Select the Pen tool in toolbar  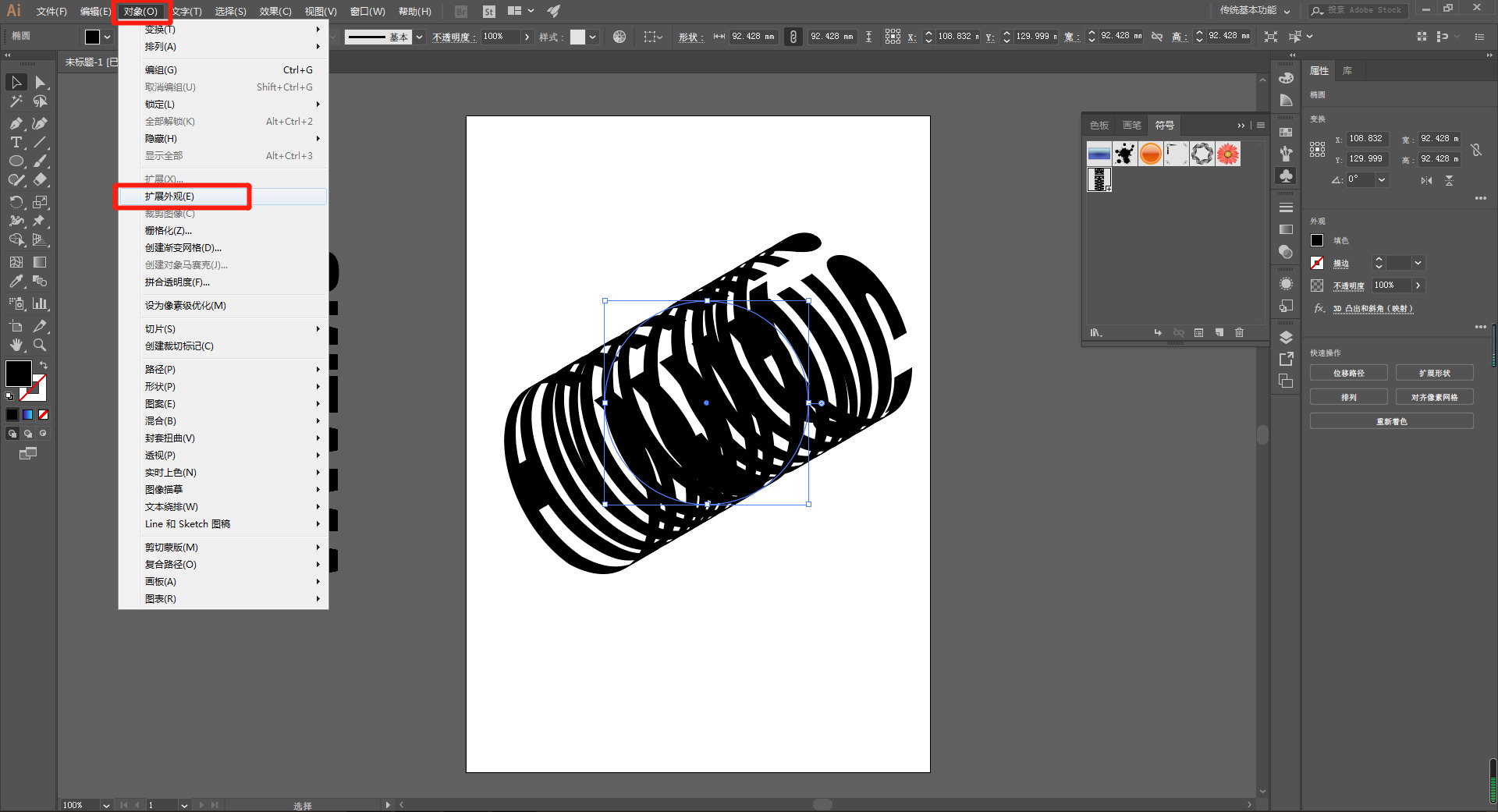pos(16,123)
